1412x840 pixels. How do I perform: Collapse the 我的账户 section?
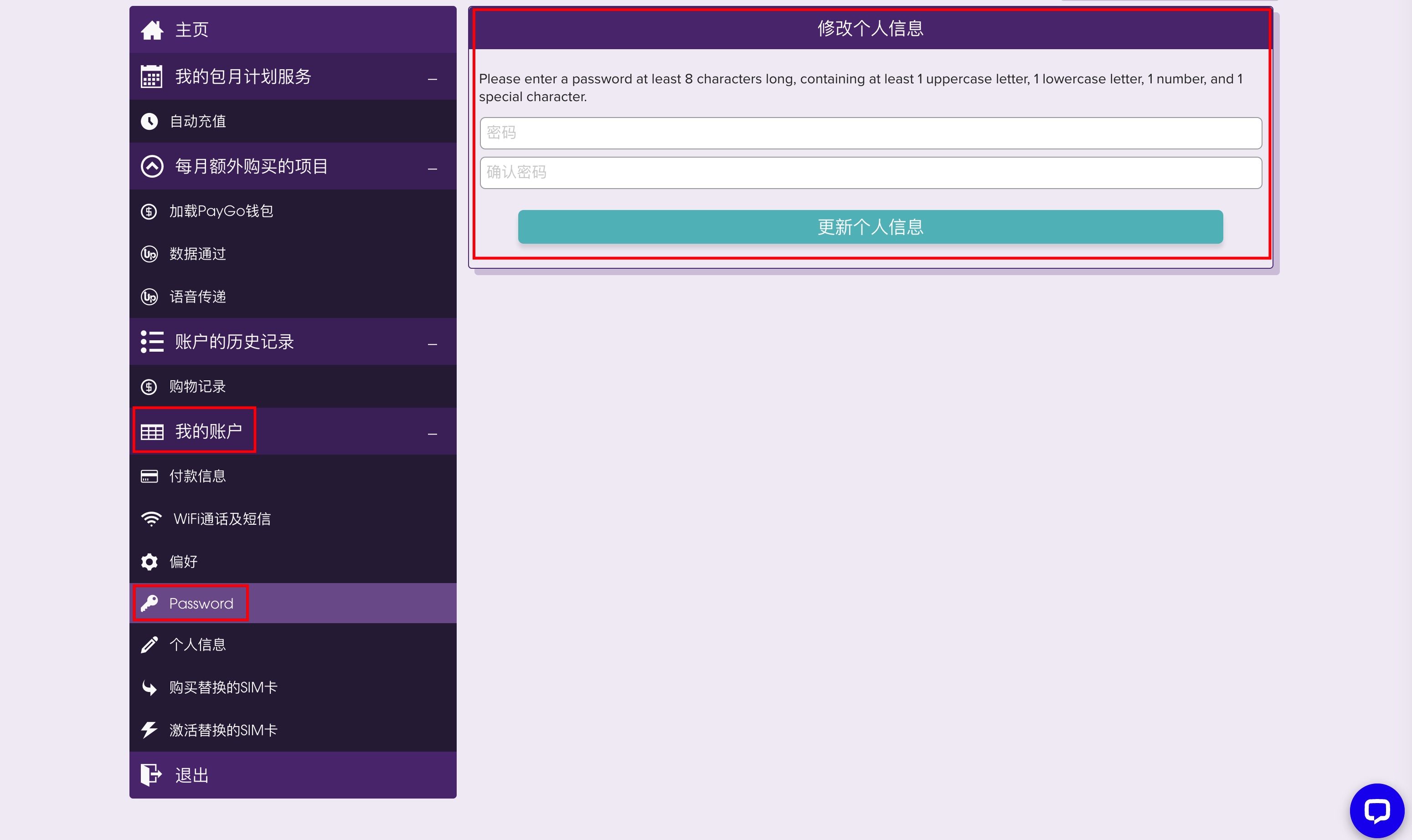pos(433,434)
